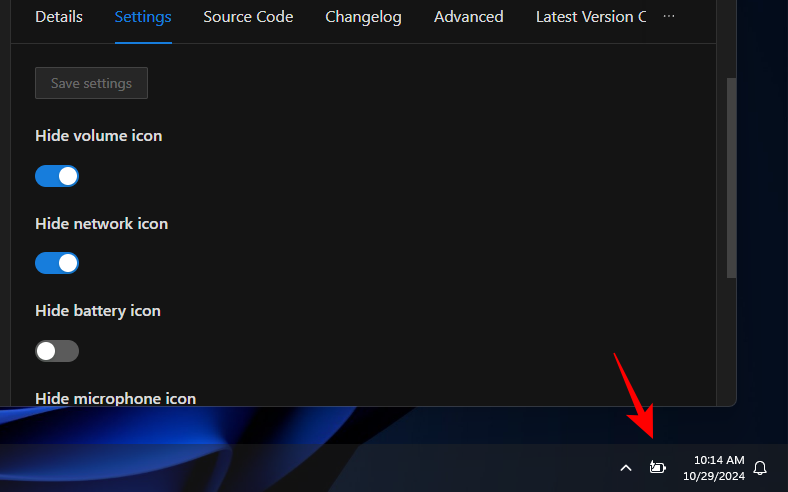
Task: Expand the tab overflow ellipsis menu
Action: click(x=669, y=17)
